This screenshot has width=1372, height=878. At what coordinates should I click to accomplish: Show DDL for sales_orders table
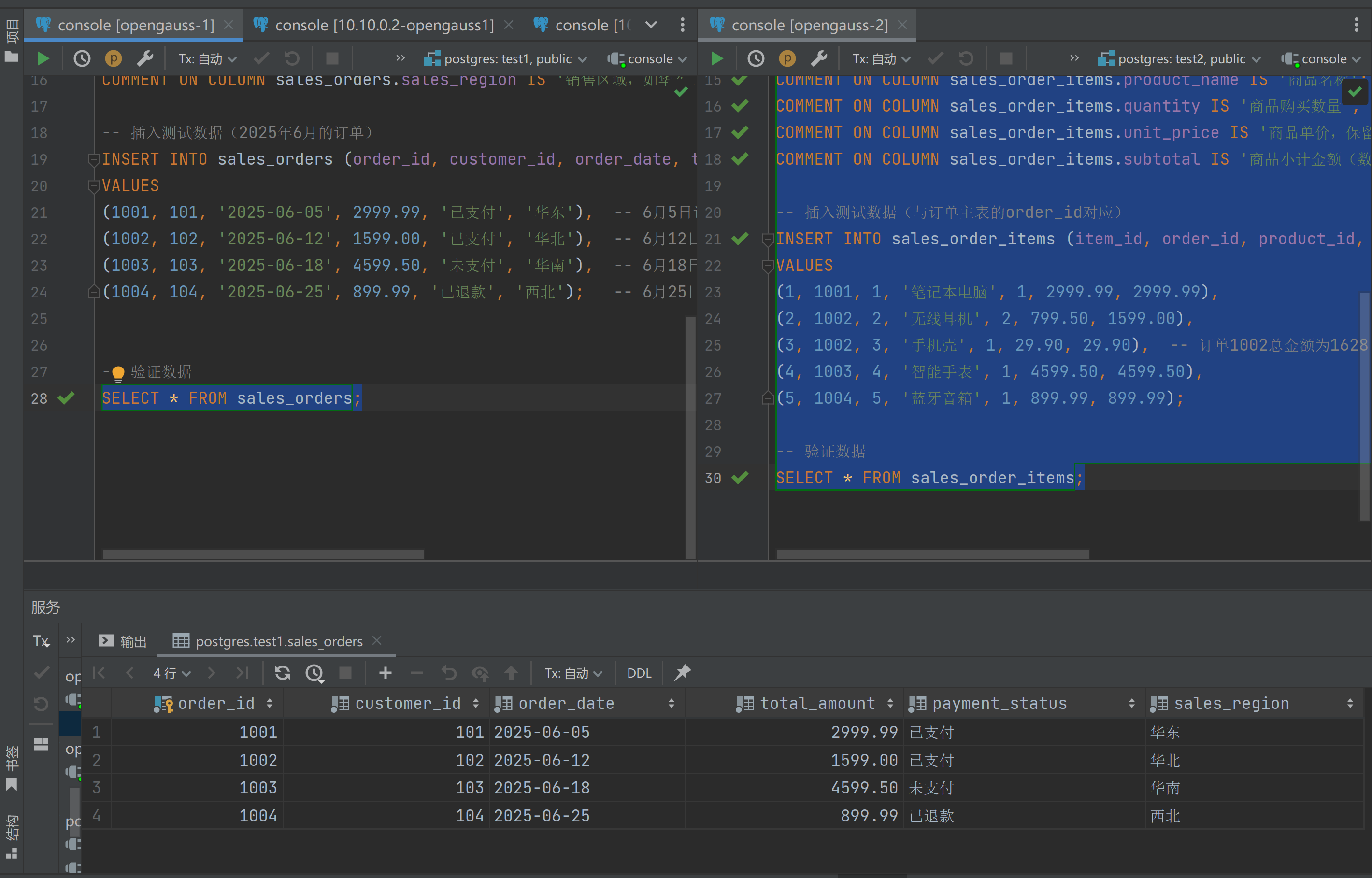pyautogui.click(x=639, y=673)
